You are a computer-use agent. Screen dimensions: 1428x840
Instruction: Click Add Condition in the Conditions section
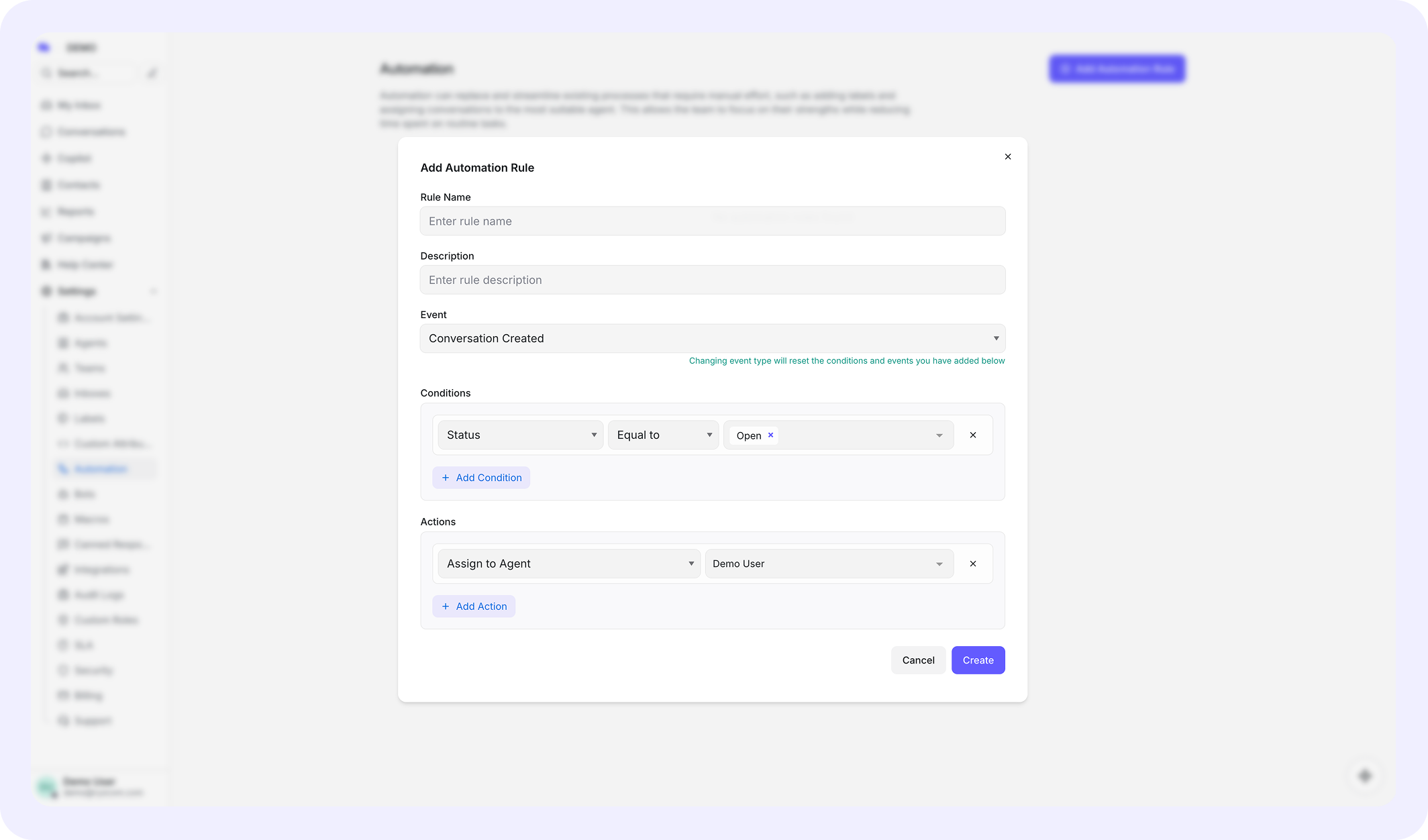[481, 477]
